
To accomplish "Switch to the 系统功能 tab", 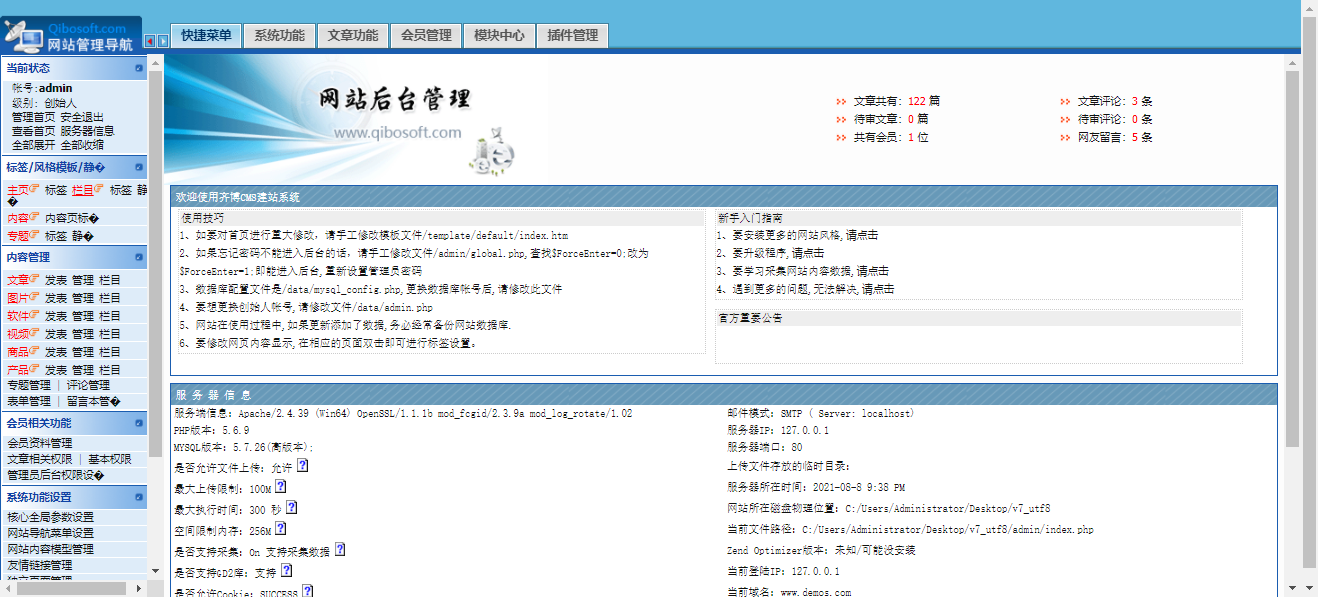I will [x=279, y=35].
